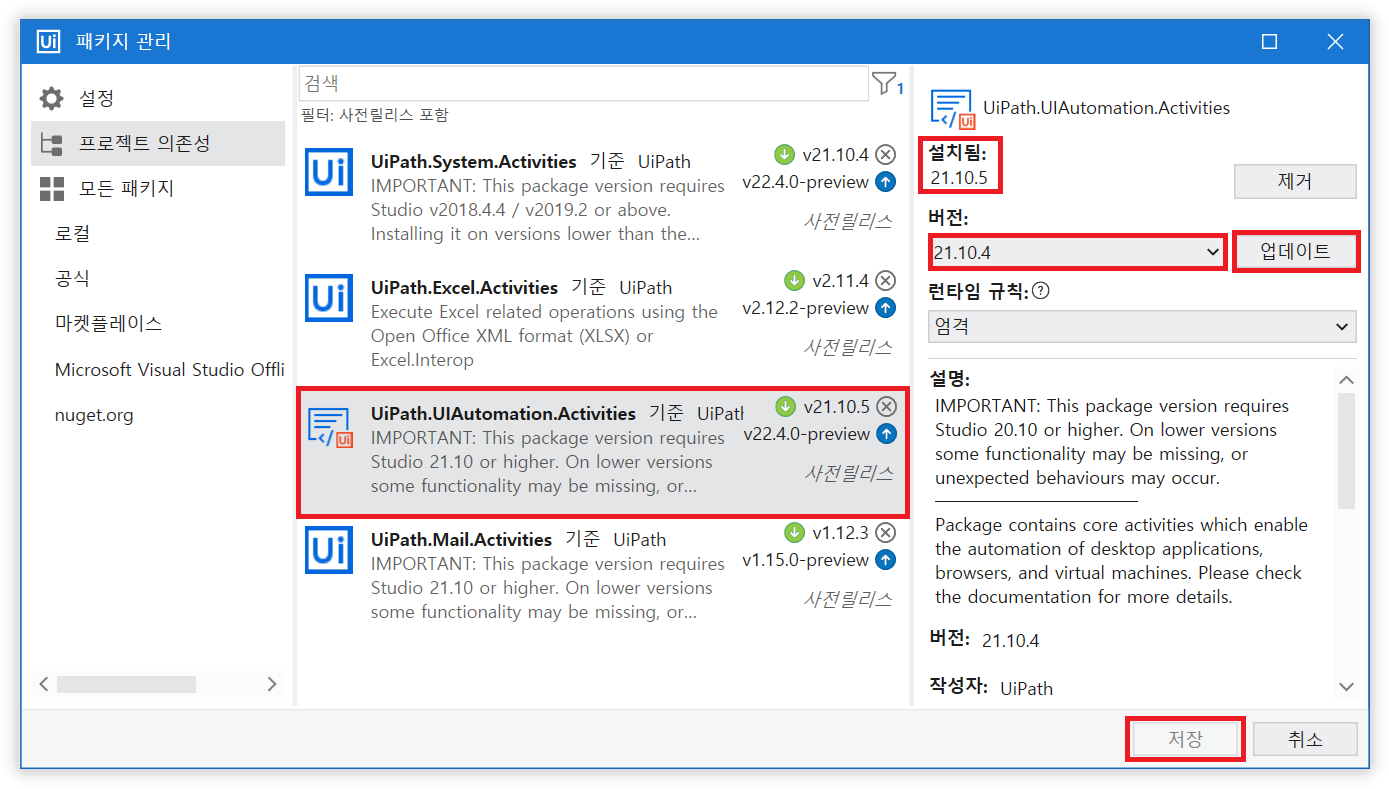The height and width of the screenshot is (789, 1389).
Task: Open the runtime rule 엄격 dropdown
Action: coord(1142,326)
